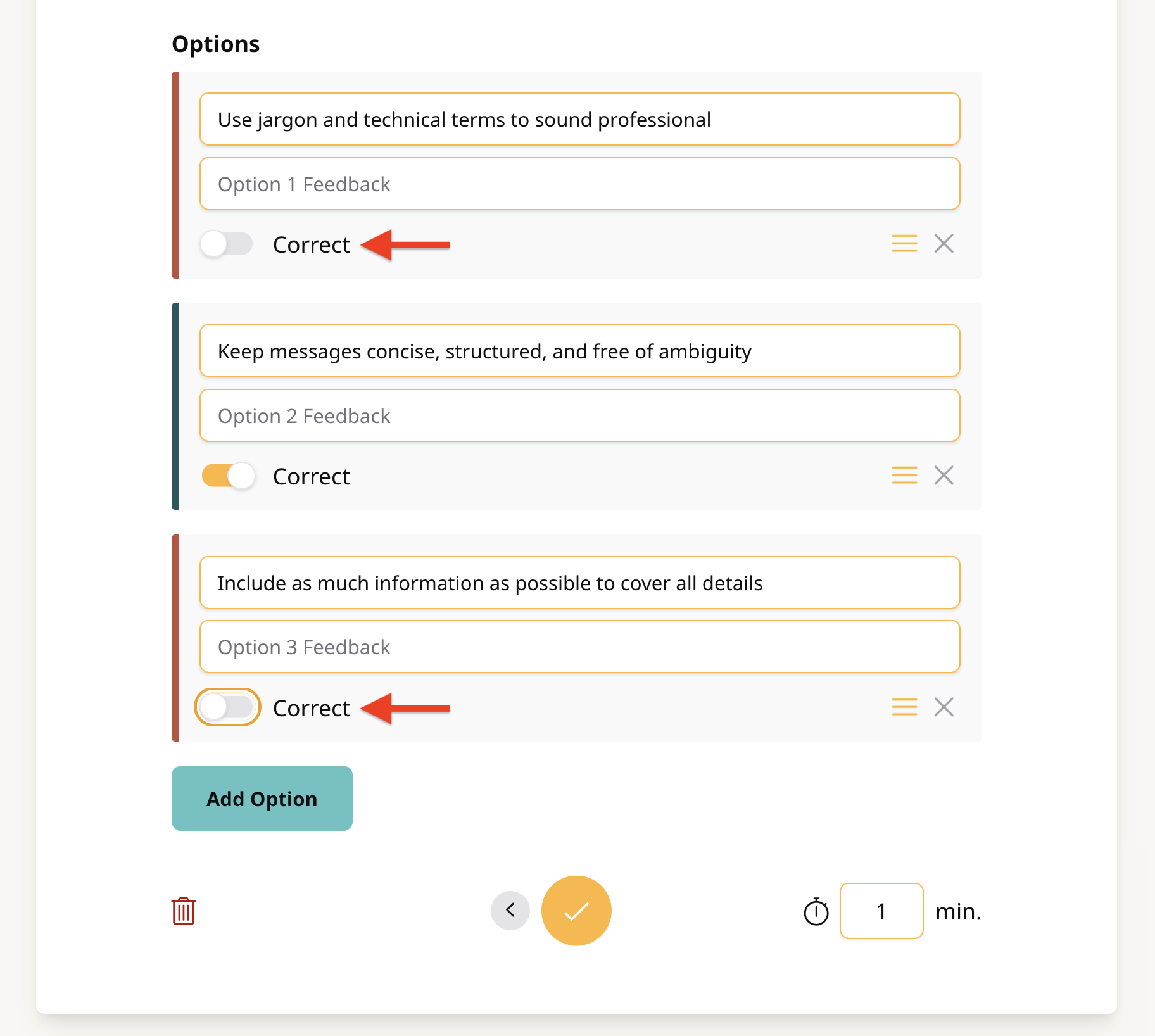The height and width of the screenshot is (1036, 1155).
Task: Remove option 1 with its X icon
Action: click(x=944, y=243)
